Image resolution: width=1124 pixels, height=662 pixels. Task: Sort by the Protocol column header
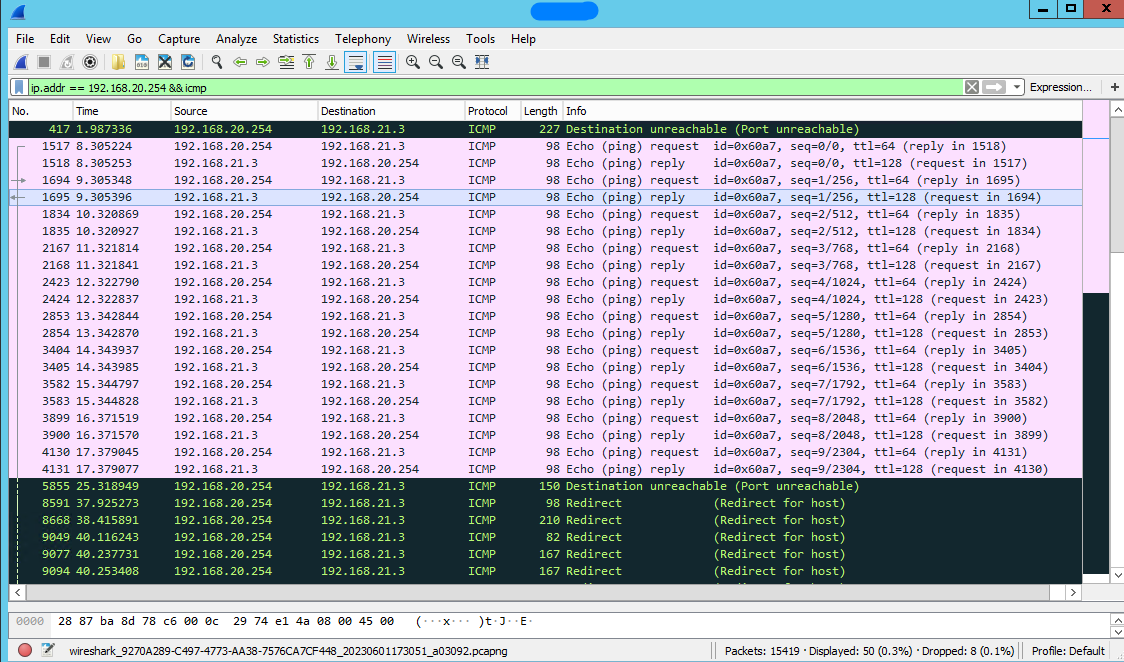(492, 111)
